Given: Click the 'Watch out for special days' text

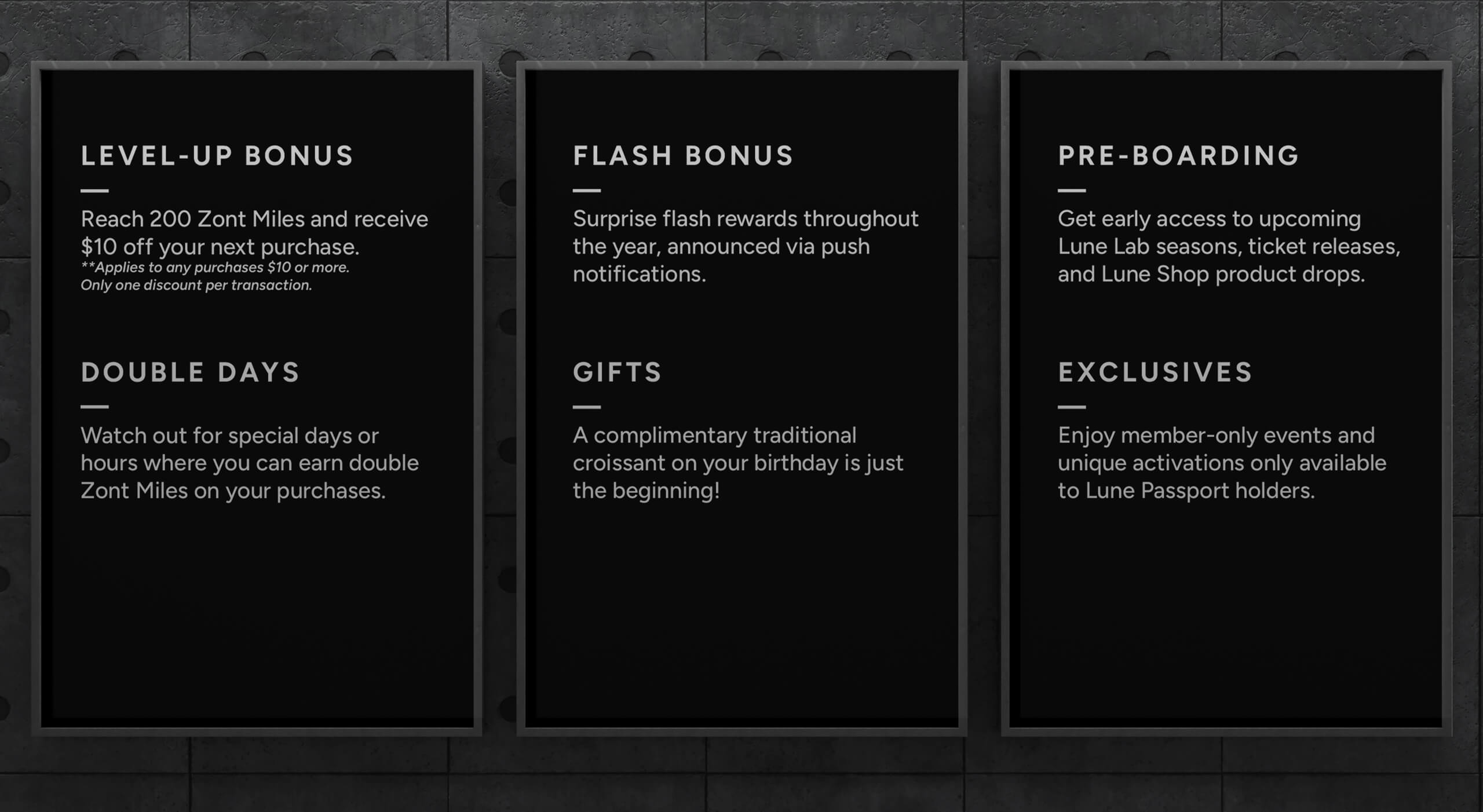Looking at the screenshot, I should pos(249,463).
